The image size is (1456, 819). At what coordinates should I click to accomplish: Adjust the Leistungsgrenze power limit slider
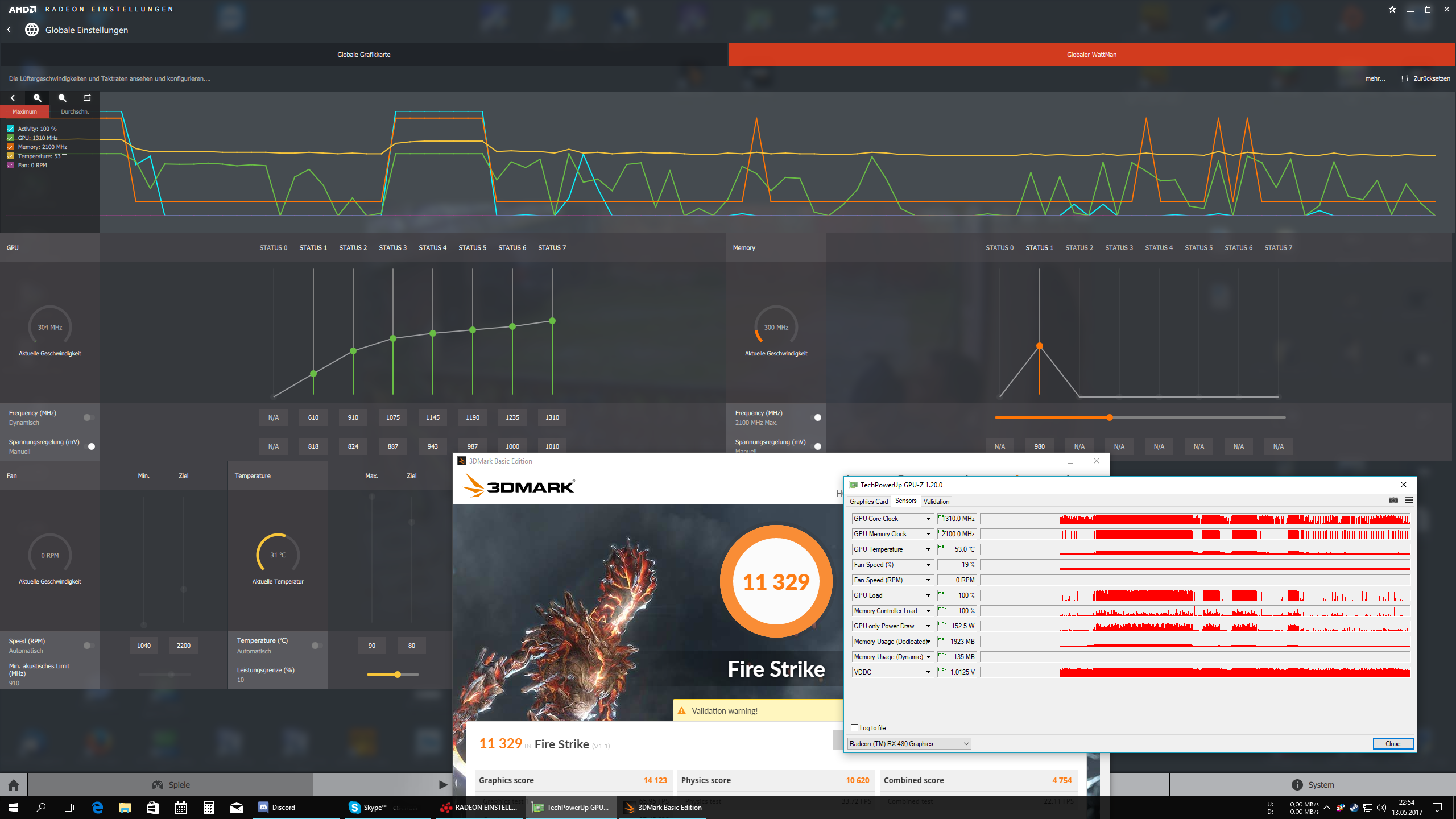point(398,675)
